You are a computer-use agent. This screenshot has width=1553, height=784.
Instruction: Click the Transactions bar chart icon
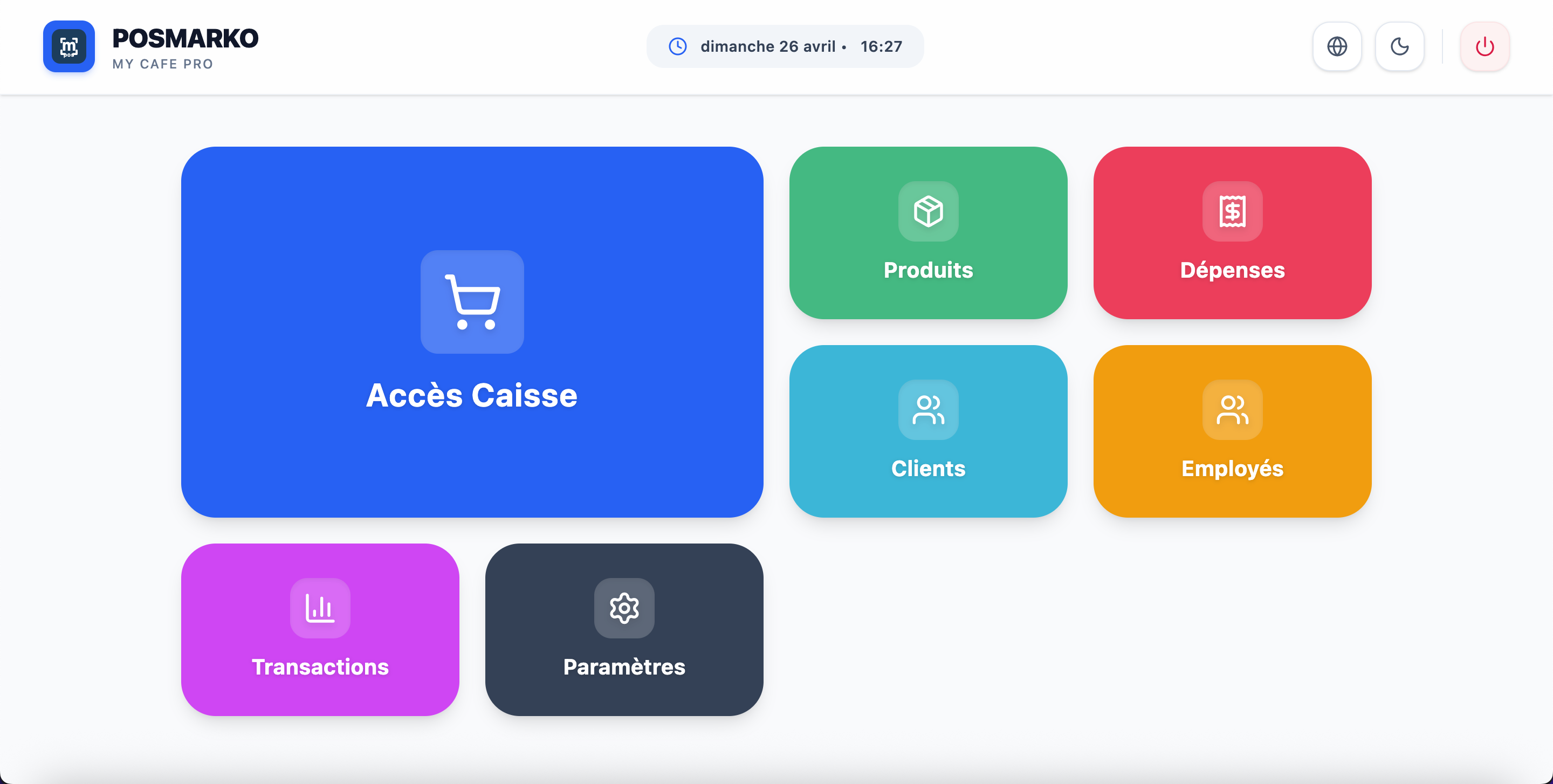(x=320, y=608)
